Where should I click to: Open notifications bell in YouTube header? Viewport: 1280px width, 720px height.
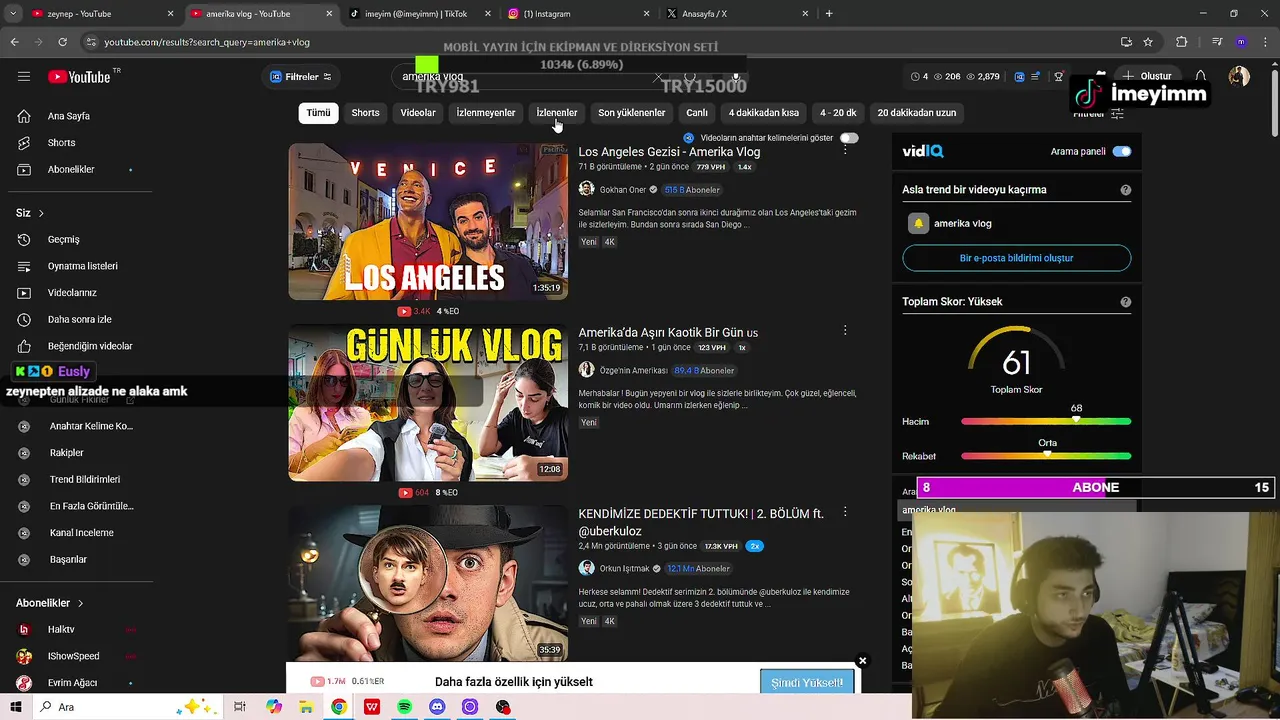pyautogui.click(x=1201, y=77)
